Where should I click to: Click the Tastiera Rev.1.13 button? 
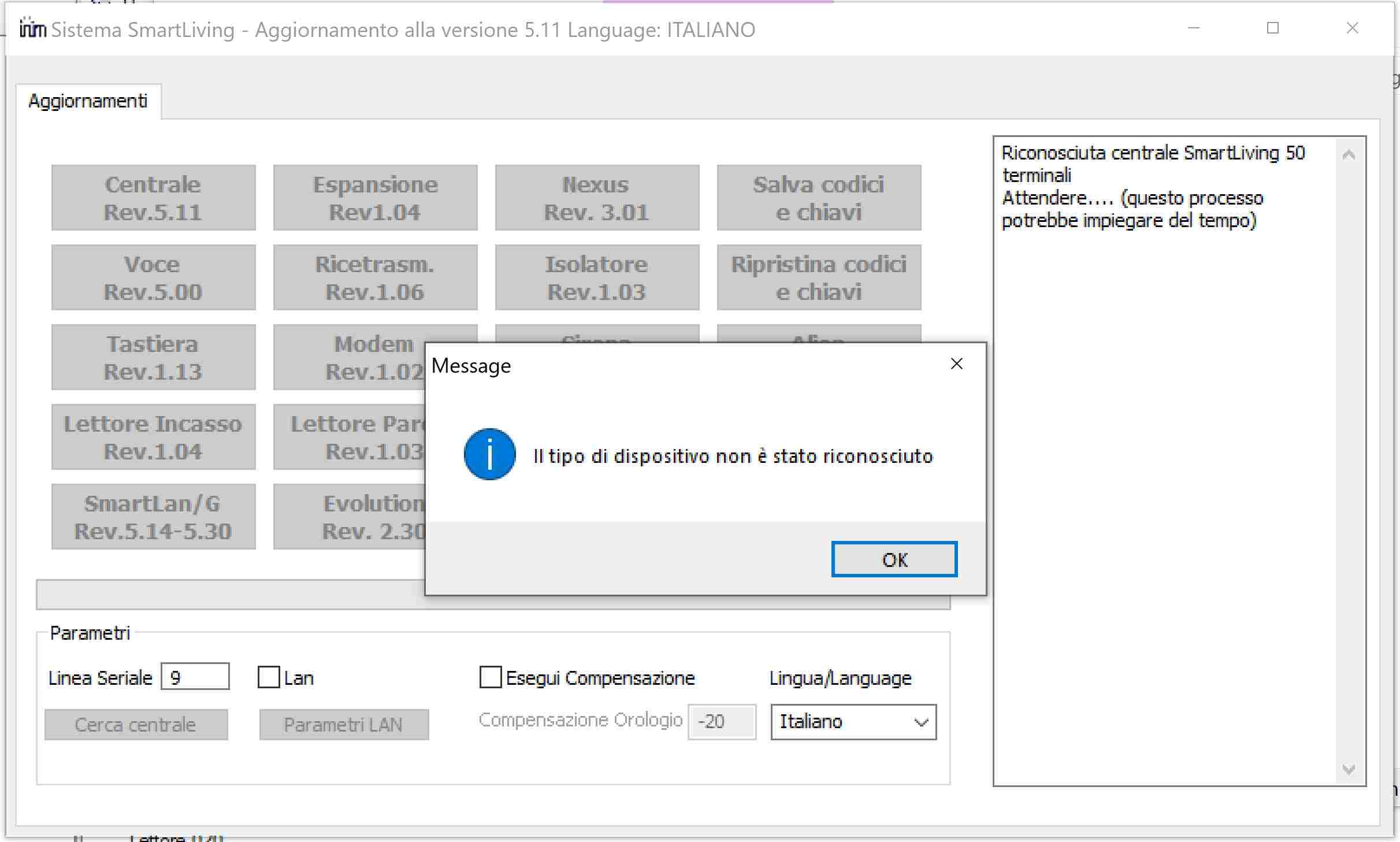click(x=153, y=357)
